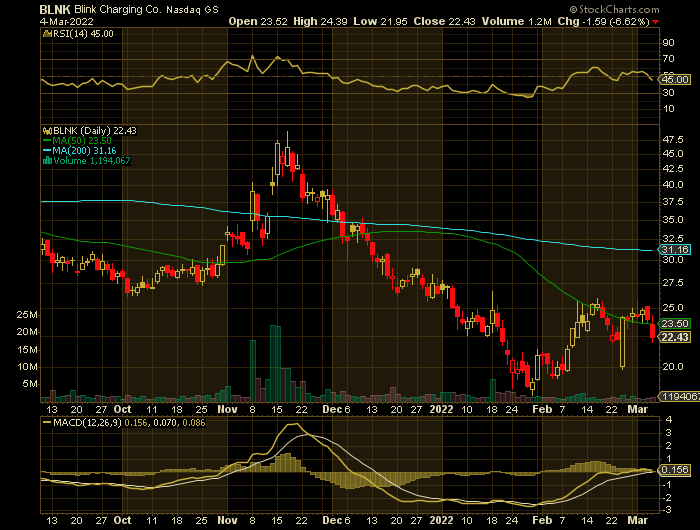Viewport: 700px width, 530px height.
Task: Click the 40.0 price axis label
Action: click(x=673, y=184)
